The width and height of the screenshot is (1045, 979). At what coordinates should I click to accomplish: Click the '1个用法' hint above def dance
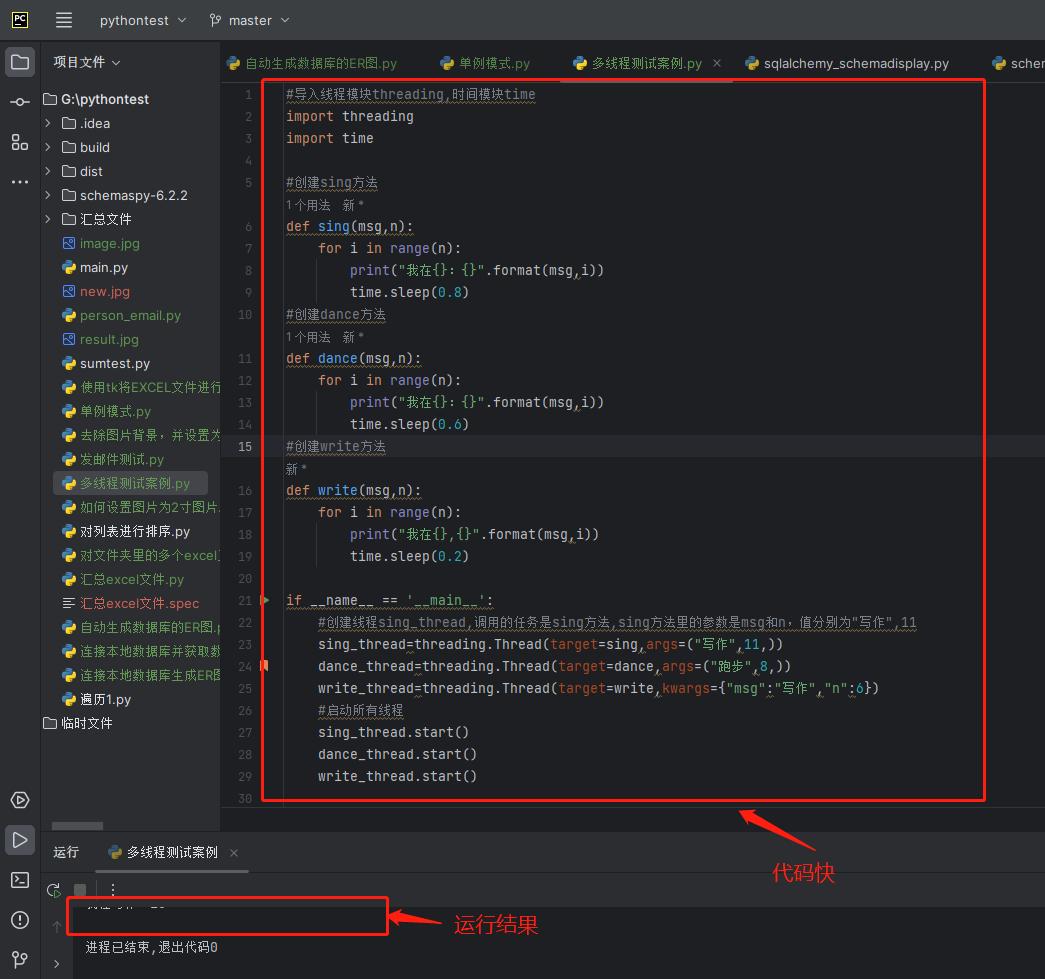click(x=308, y=337)
